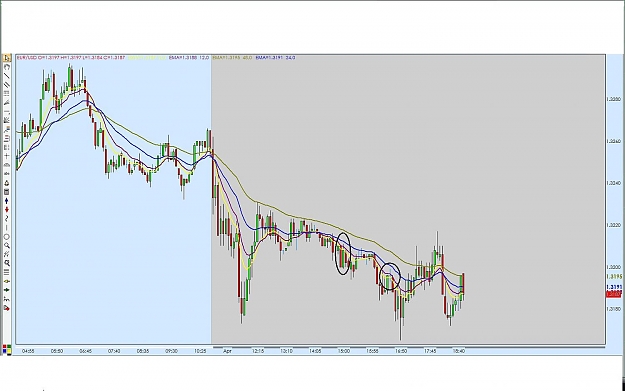Click the green right arrow icon
Viewport: 625px width, 391px height.
[x=7, y=290]
